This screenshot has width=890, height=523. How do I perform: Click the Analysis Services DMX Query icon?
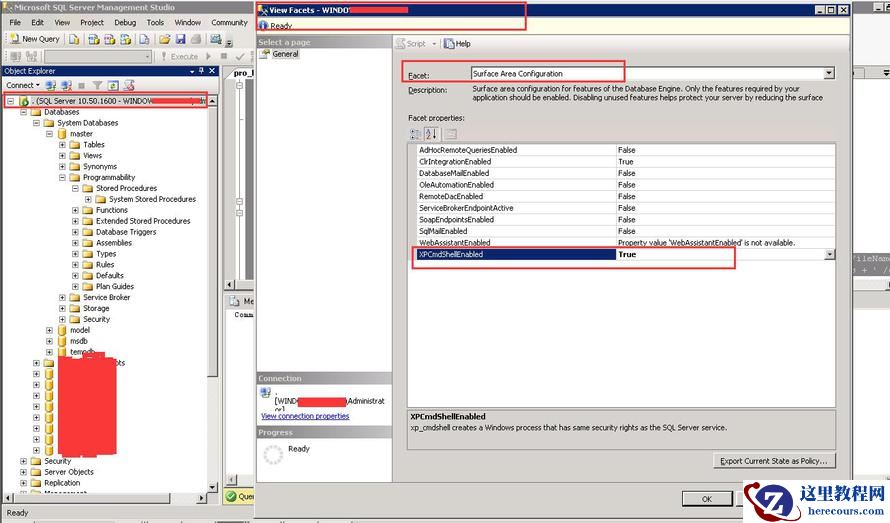tap(110, 39)
